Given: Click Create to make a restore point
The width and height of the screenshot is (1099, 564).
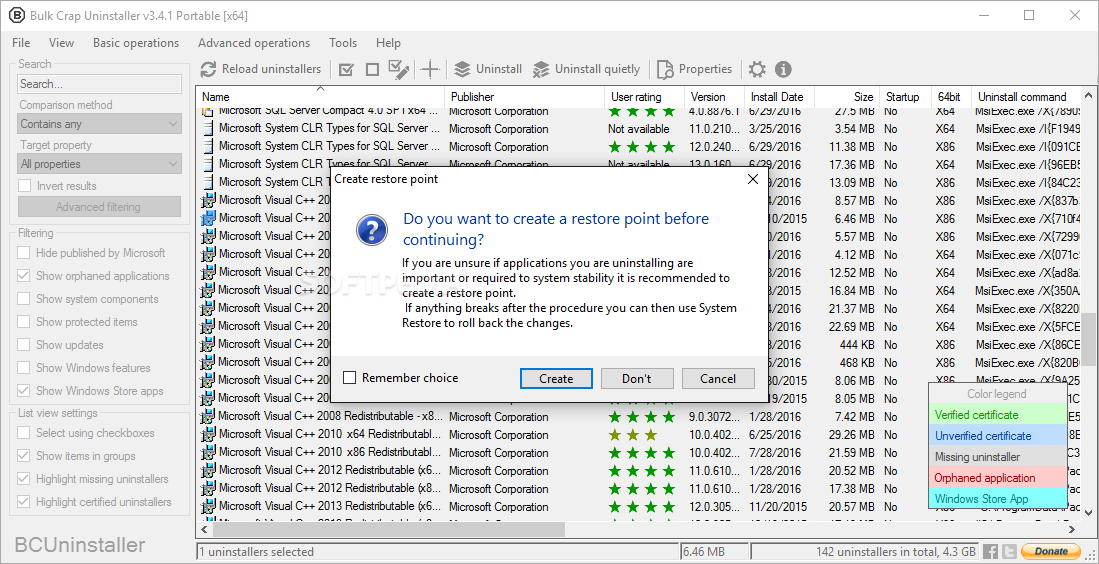Looking at the screenshot, I should tap(556, 378).
